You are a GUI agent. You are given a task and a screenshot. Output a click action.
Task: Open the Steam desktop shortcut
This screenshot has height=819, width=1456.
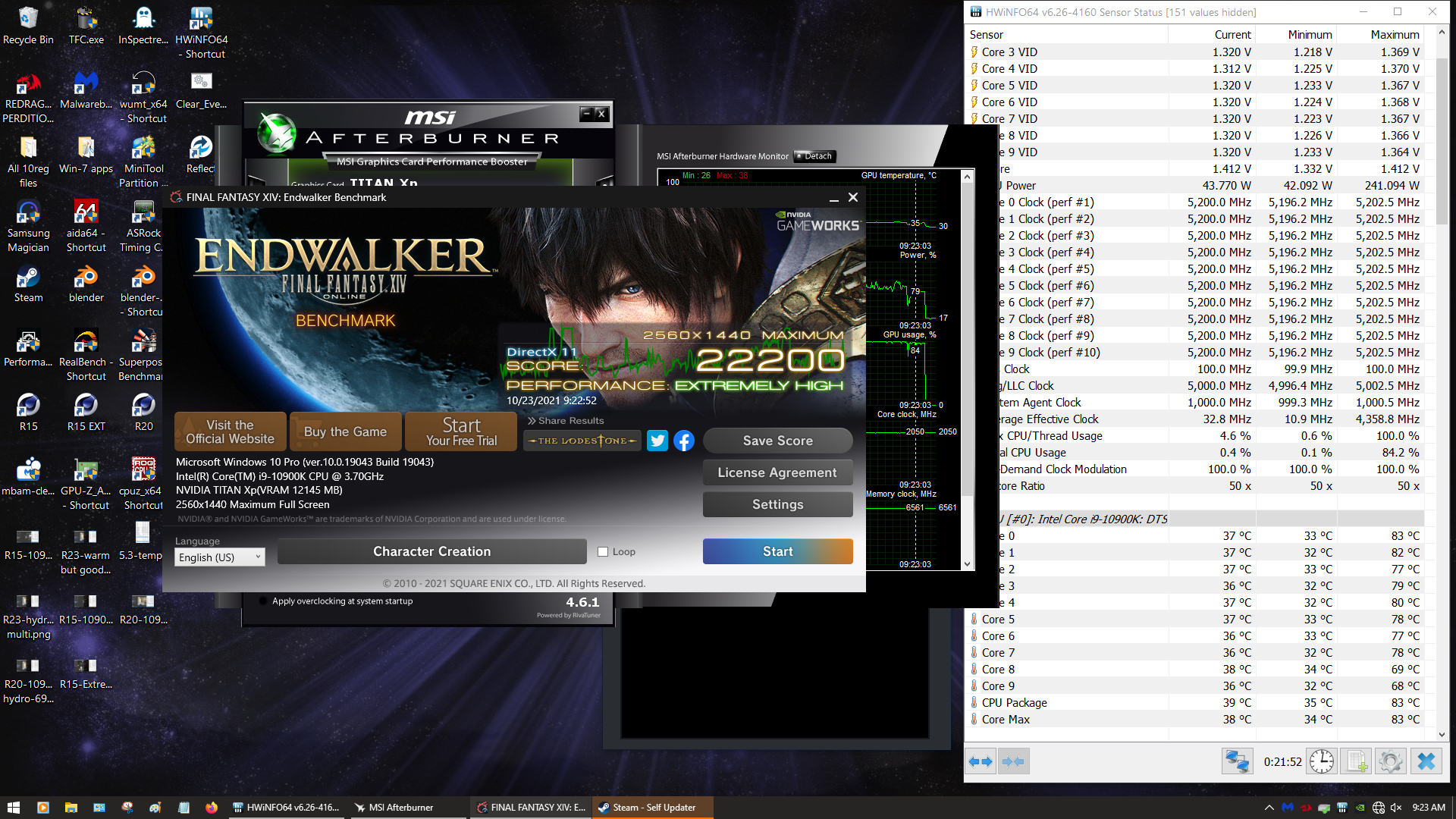28,284
